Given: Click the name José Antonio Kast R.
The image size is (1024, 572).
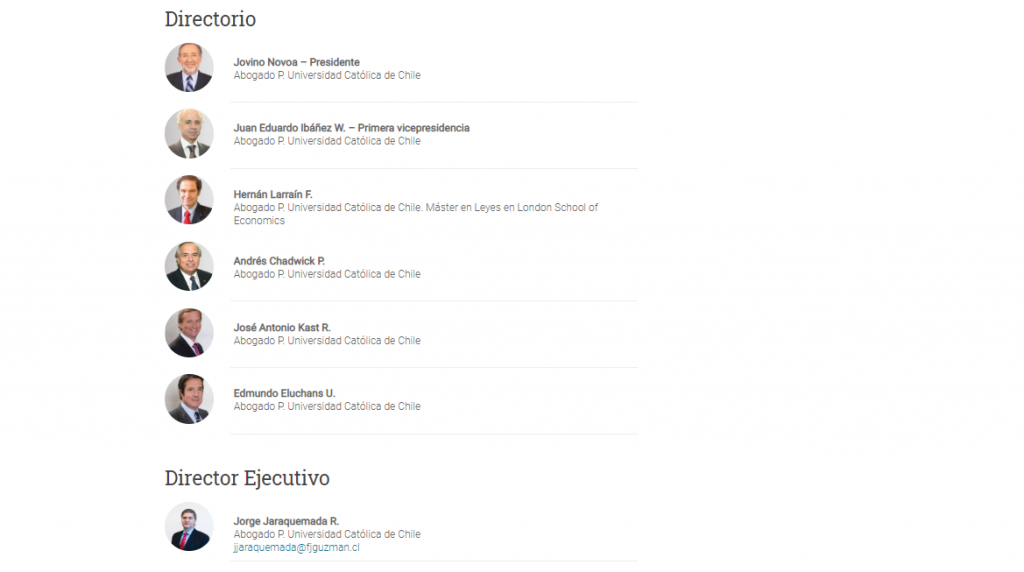Looking at the screenshot, I should click(x=282, y=327).
